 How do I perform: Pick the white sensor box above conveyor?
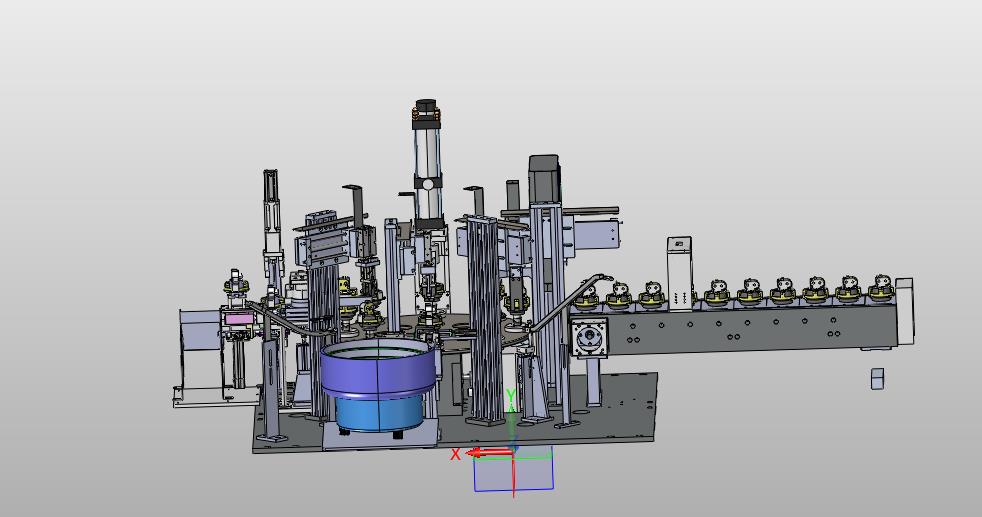tap(680, 272)
